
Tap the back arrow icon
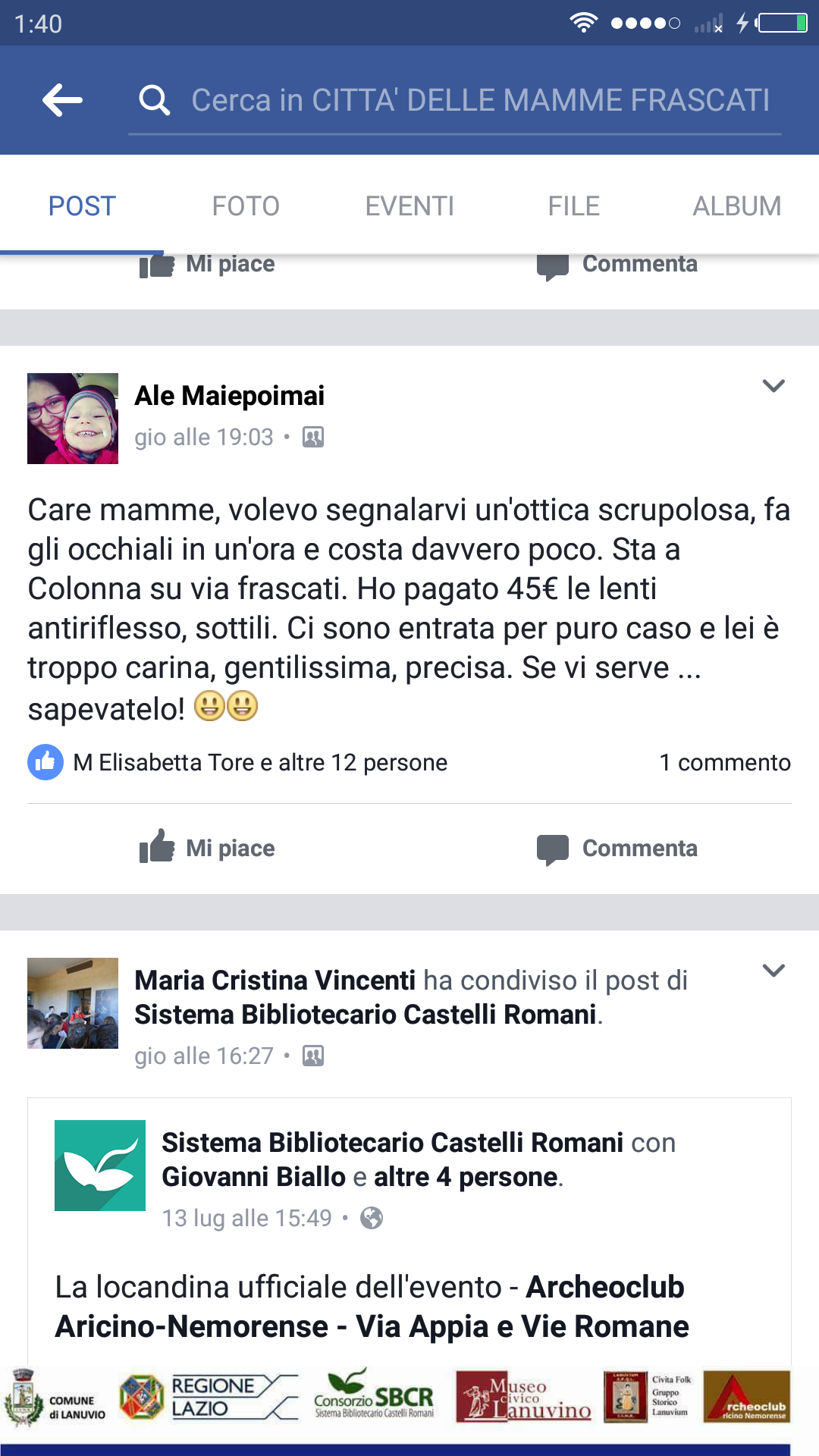point(62,100)
